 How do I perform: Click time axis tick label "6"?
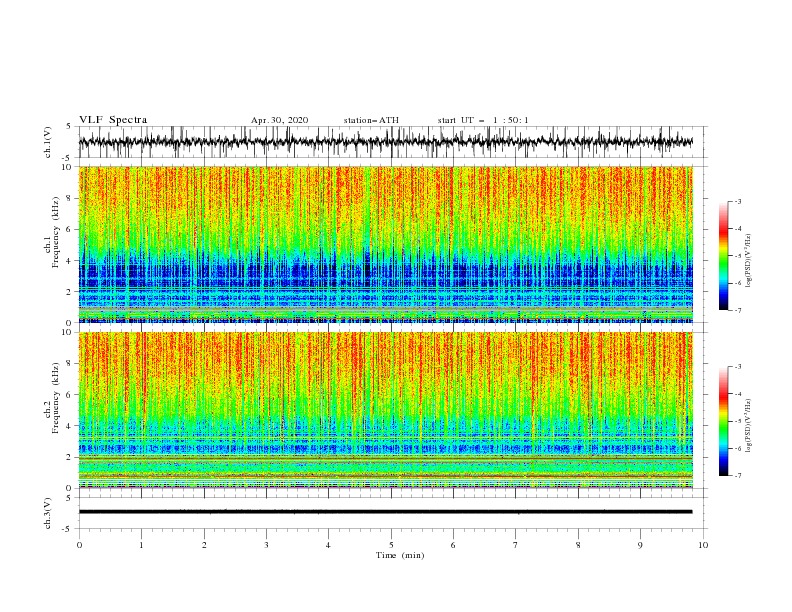coord(453,545)
